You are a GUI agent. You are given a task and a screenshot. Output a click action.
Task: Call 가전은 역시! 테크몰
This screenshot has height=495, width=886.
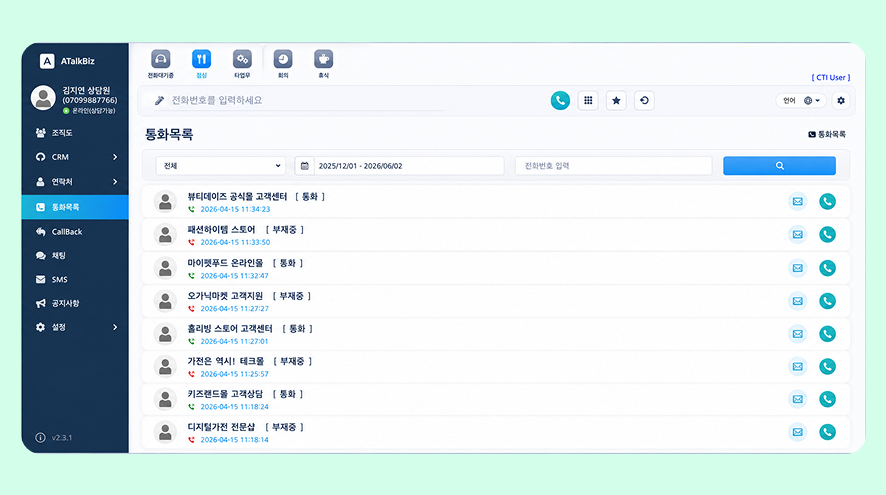click(x=827, y=367)
